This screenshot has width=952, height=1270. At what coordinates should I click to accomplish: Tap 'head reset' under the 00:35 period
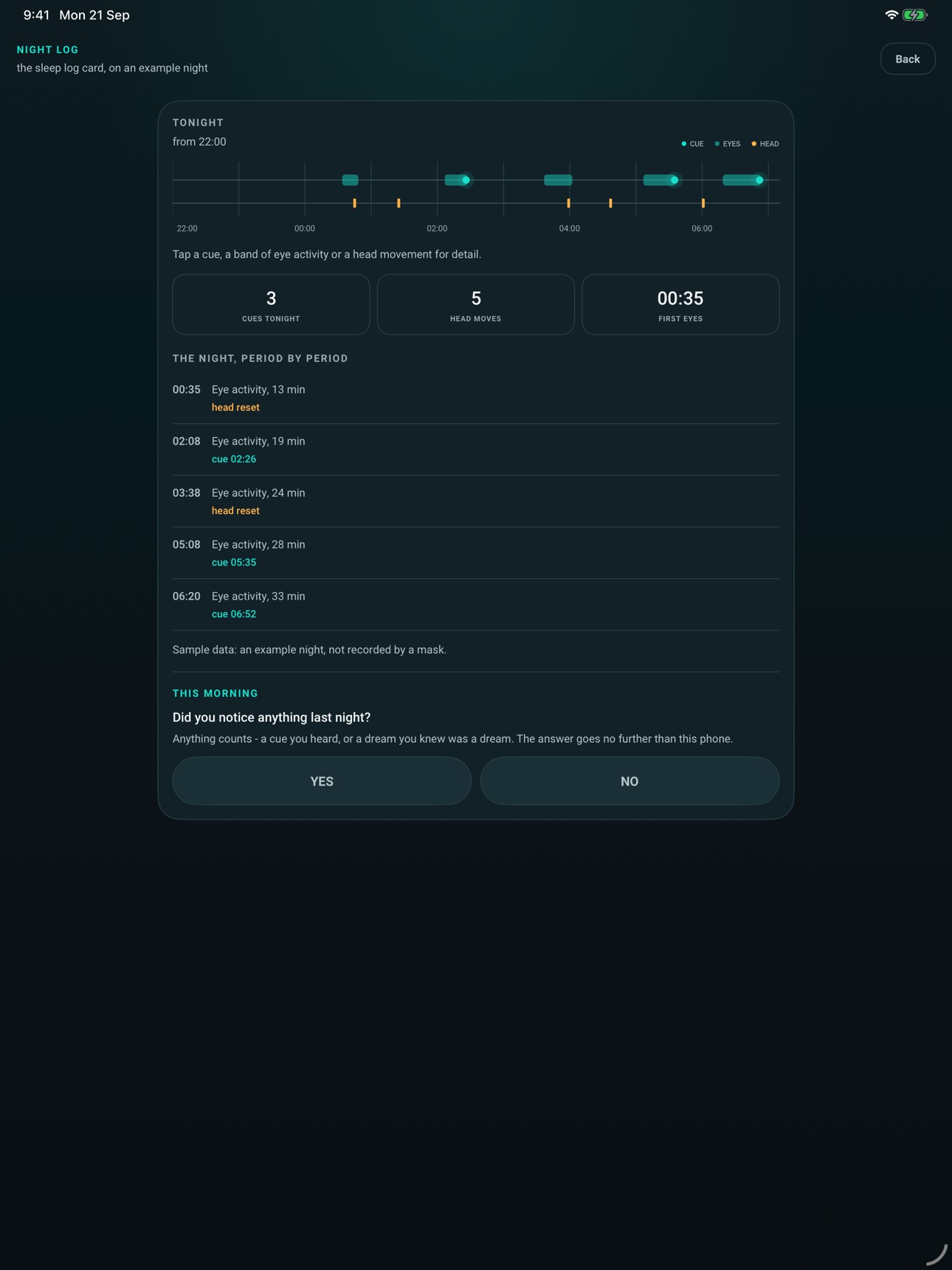pos(235,408)
